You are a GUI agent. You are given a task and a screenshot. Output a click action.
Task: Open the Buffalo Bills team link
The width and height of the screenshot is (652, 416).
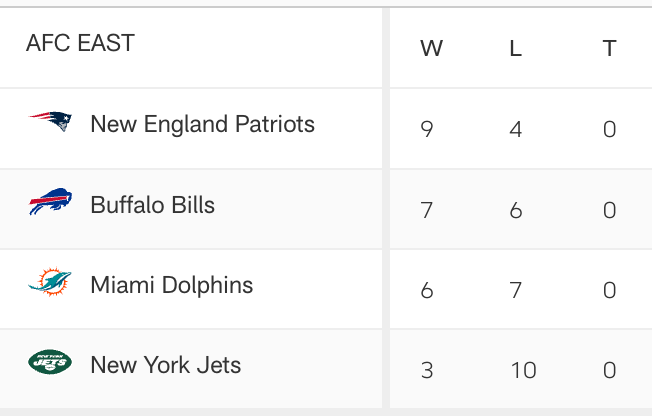[x=152, y=205]
